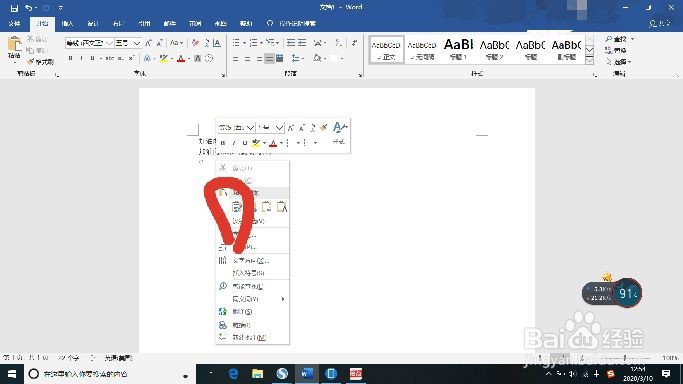Image resolution: width=683 pixels, height=384 pixels.
Task: Open File Explorer from taskbar
Action: tap(257, 374)
